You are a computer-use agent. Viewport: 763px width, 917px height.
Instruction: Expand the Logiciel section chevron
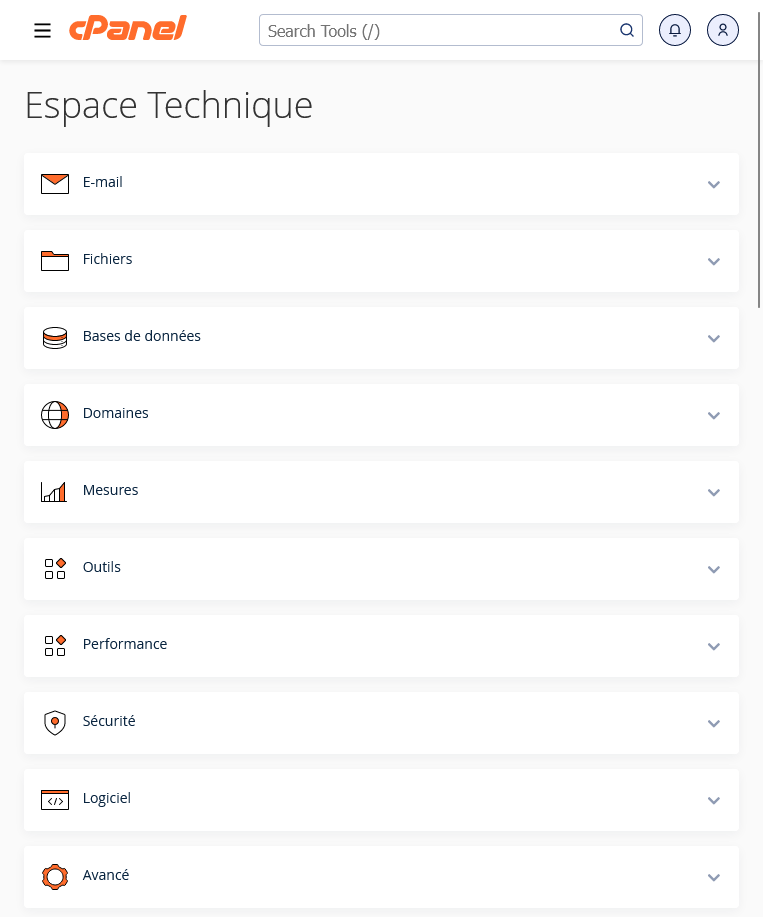713,800
